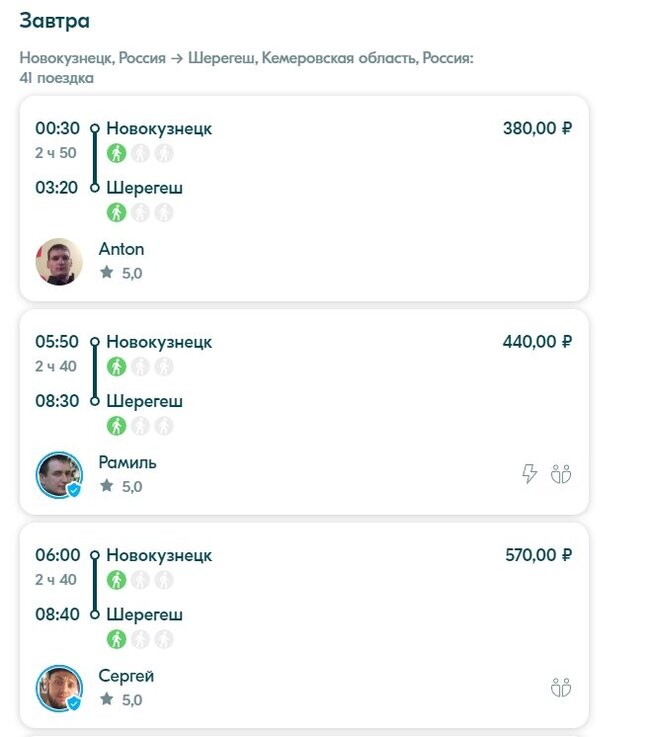The image size is (650, 737).
Task: Open driver Рамиль's name link
Action: tap(127, 463)
